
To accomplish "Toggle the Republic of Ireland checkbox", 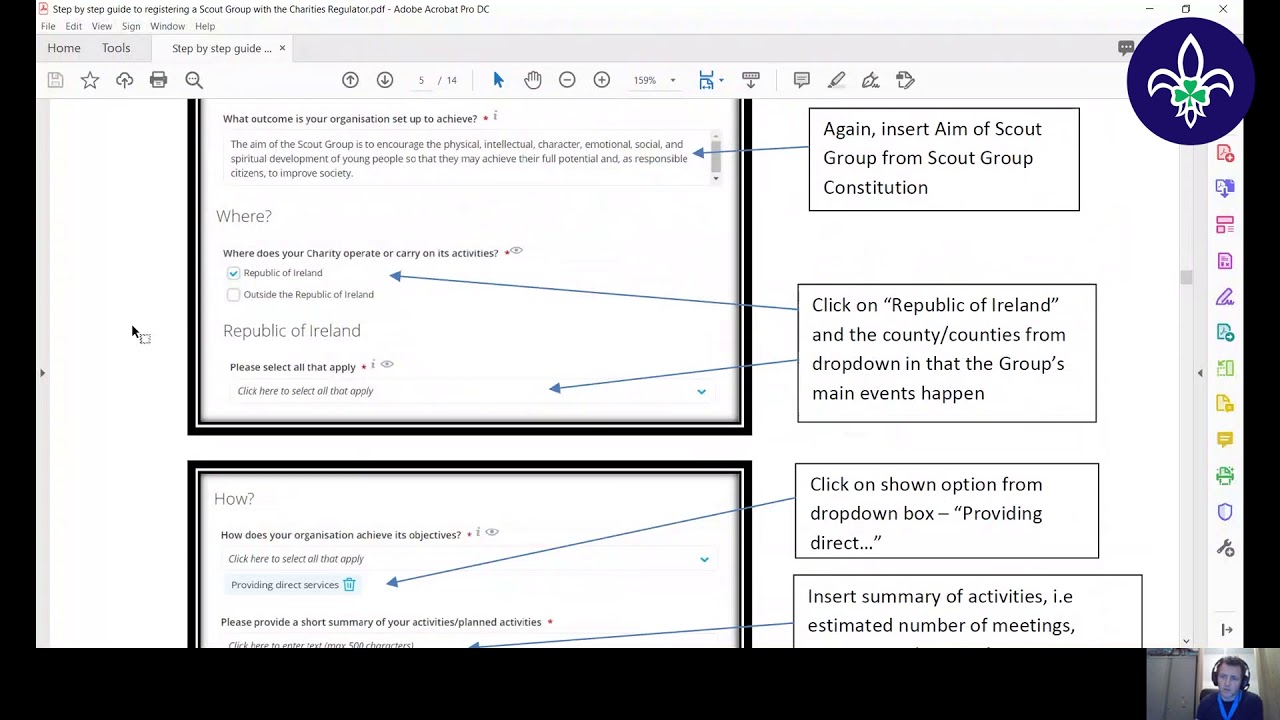I will [233, 273].
